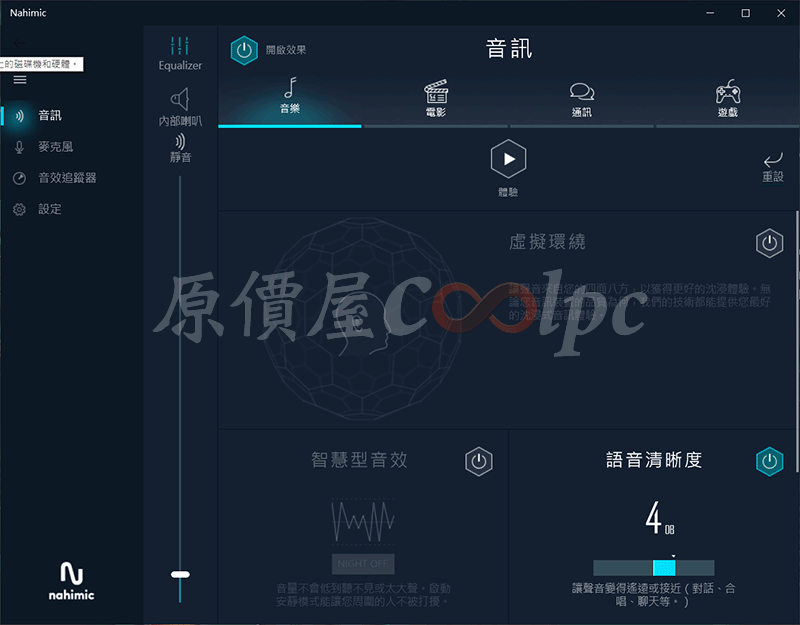Close the Nahimic window

(x=781, y=13)
